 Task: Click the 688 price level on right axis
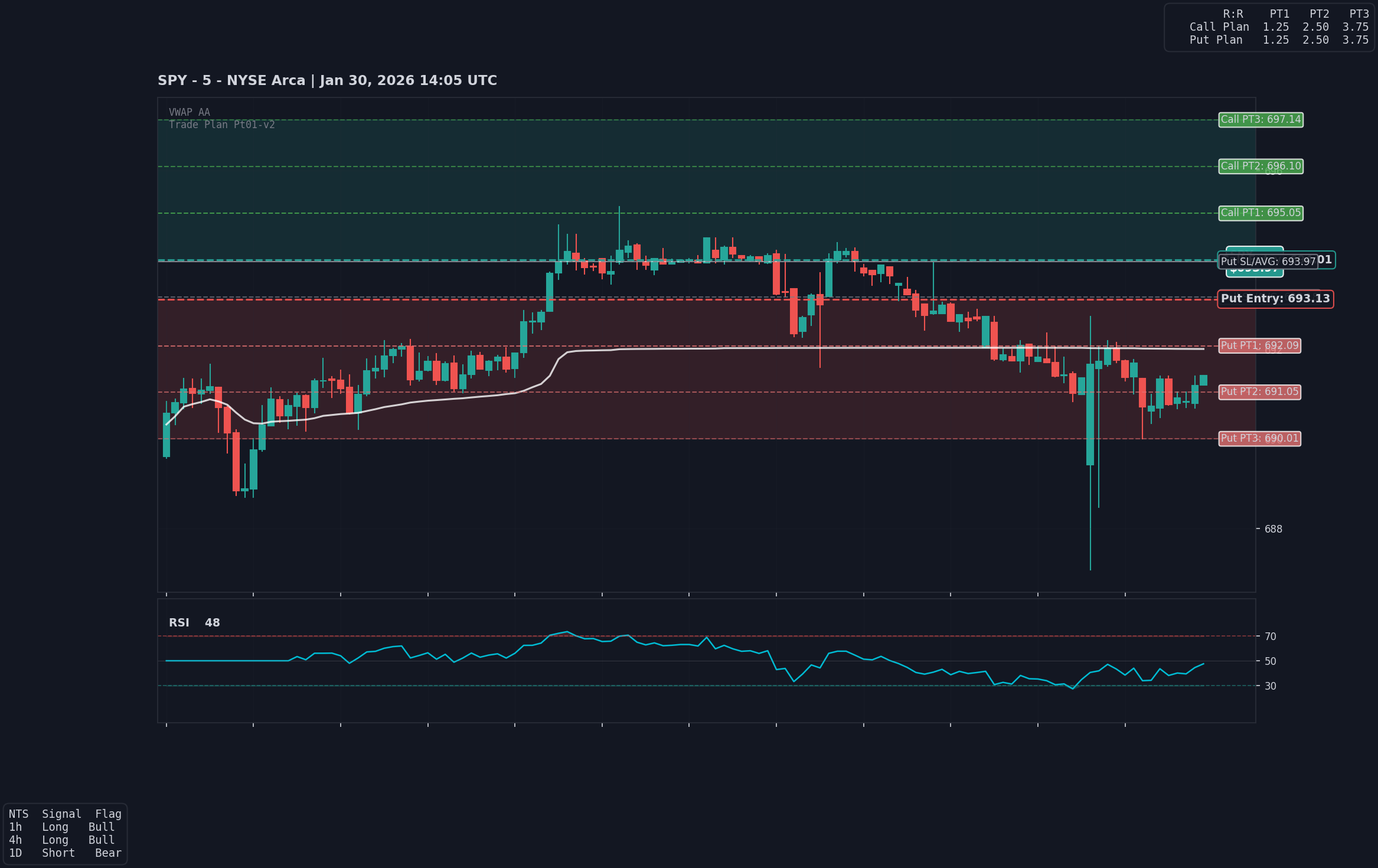[1273, 528]
